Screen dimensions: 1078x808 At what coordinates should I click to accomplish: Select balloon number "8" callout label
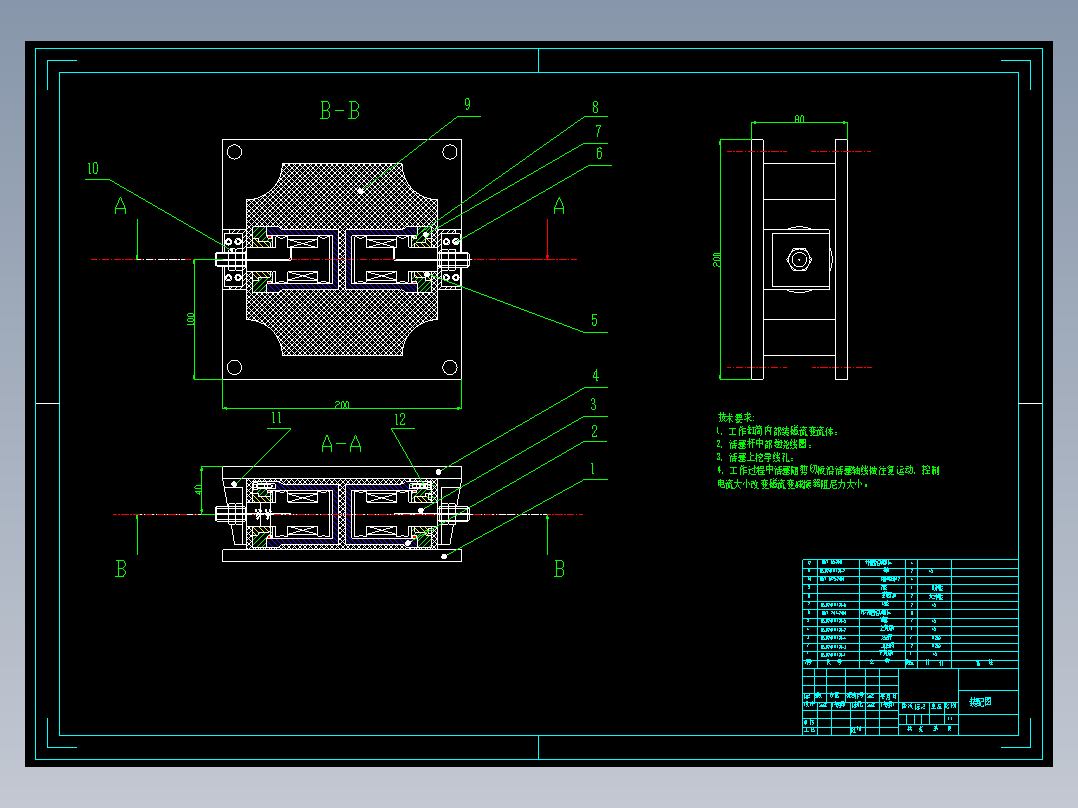tap(595, 107)
